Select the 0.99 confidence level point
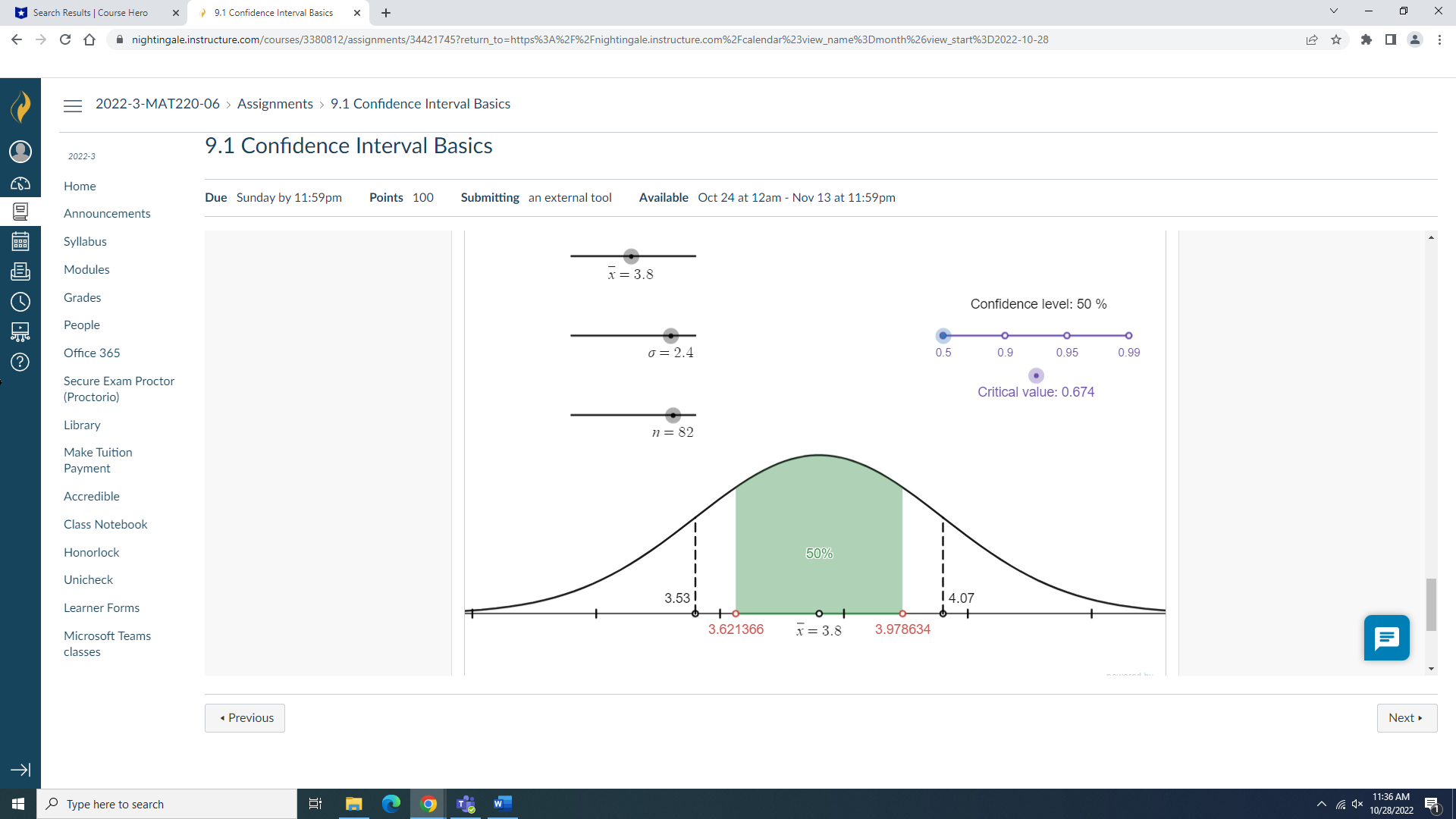The image size is (1456, 819). pos(1128,336)
